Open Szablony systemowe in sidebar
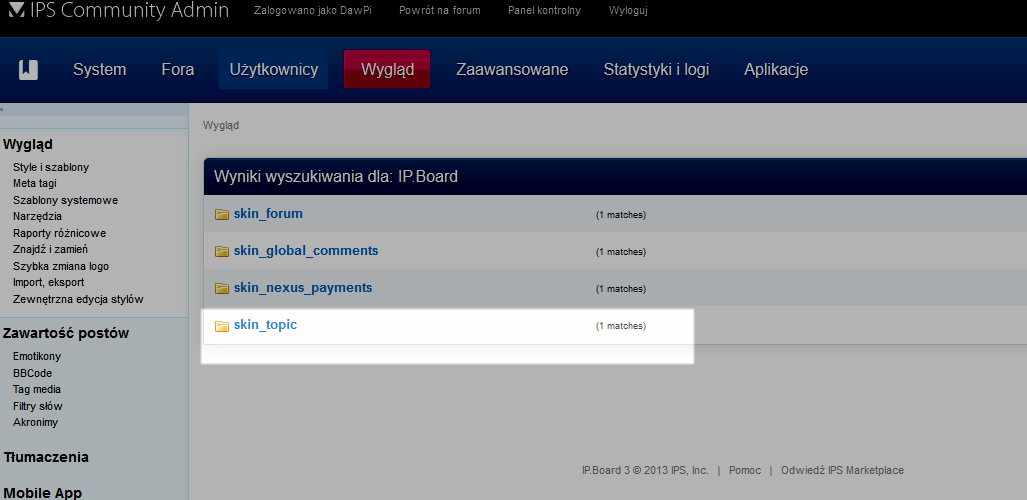Image resolution: width=1027 pixels, height=500 pixels. (65, 200)
